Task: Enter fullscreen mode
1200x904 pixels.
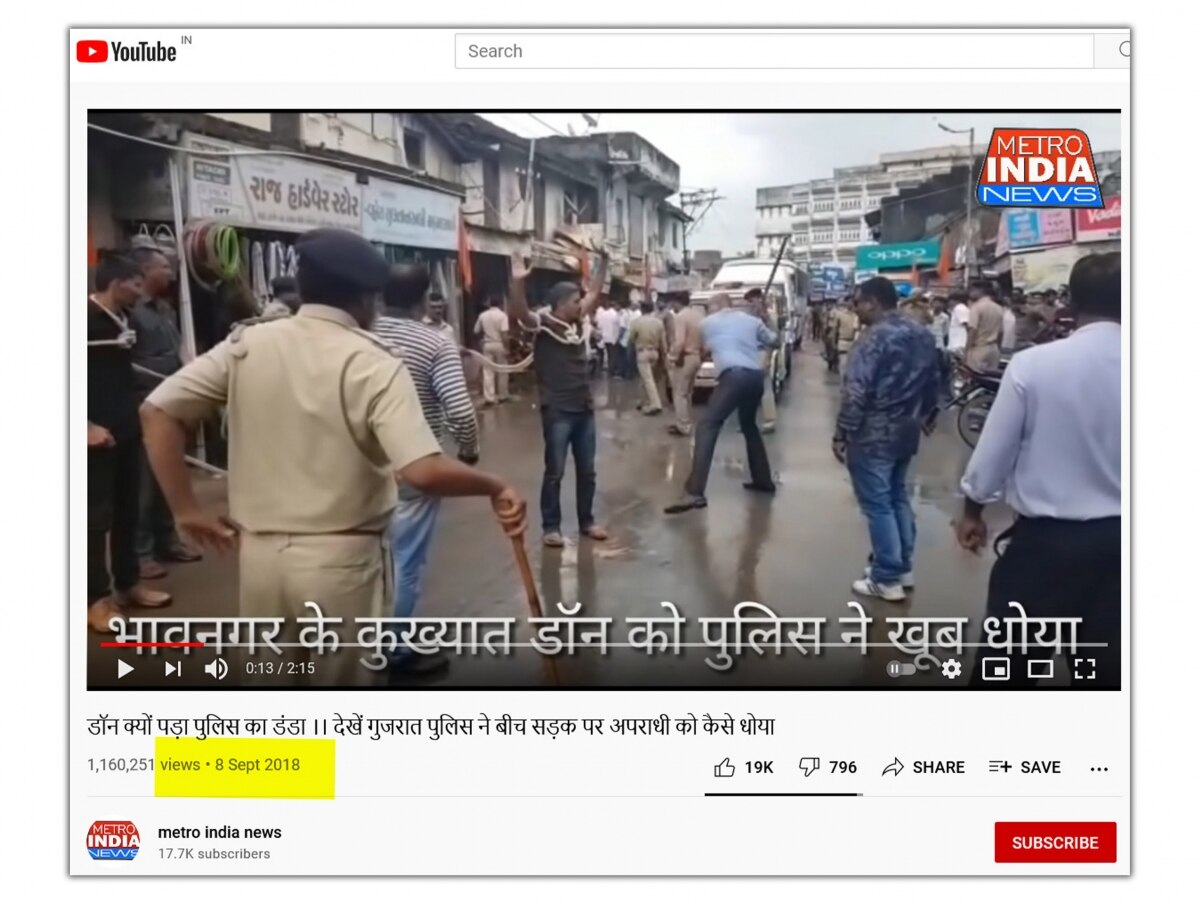Action: (x=1085, y=669)
